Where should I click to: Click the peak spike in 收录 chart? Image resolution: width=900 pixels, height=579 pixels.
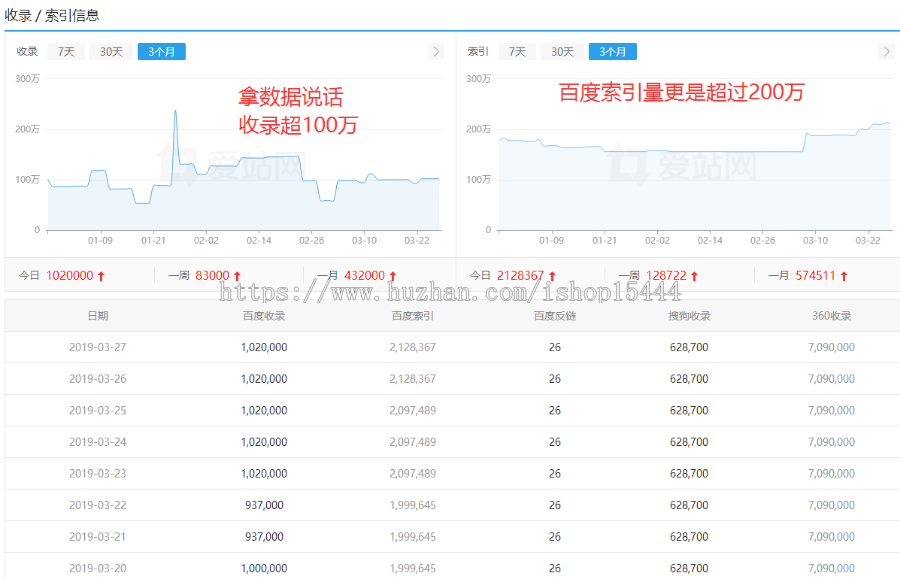[175, 112]
